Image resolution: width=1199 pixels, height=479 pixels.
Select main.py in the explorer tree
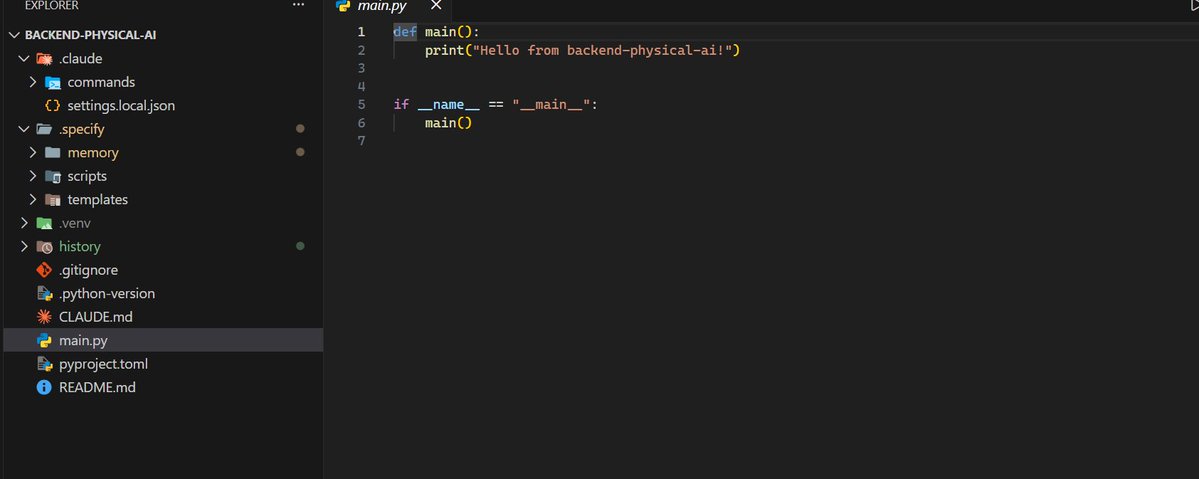[163, 341]
